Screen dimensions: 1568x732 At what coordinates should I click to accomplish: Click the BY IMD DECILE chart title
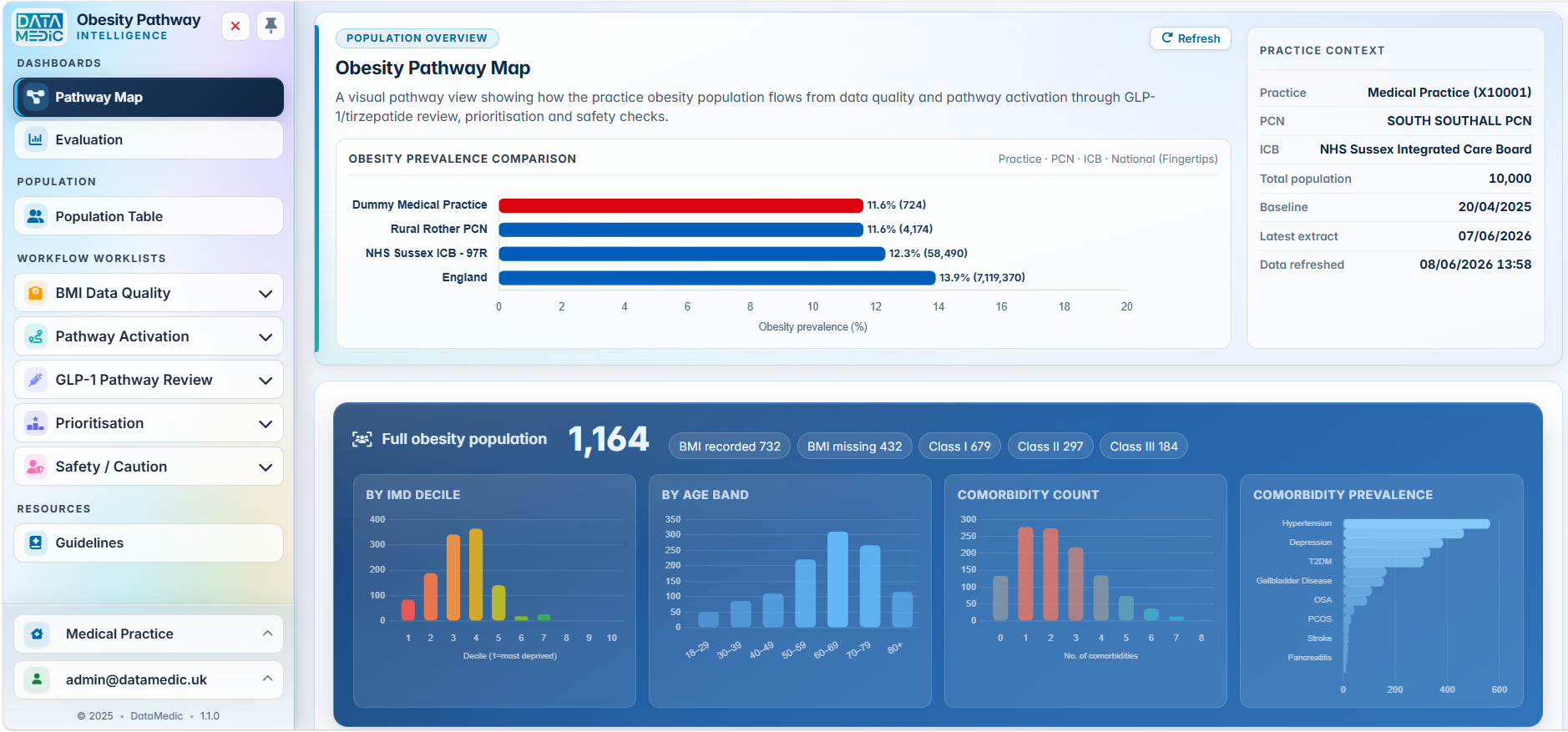click(412, 495)
